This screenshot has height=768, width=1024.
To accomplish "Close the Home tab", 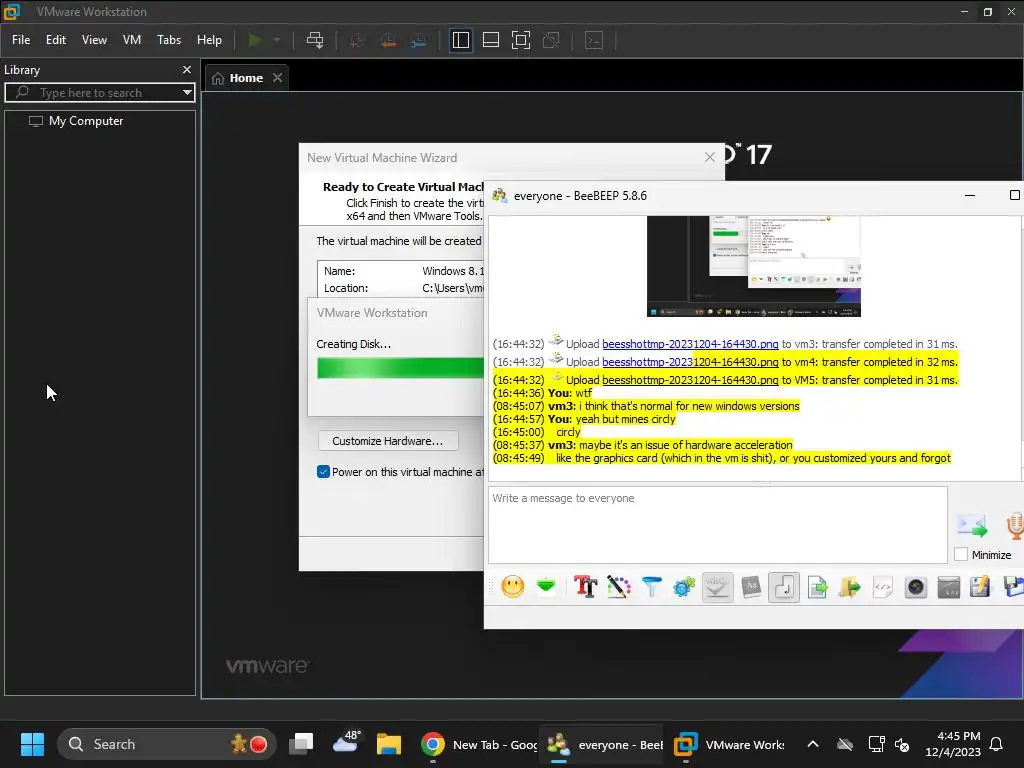I will (278, 78).
